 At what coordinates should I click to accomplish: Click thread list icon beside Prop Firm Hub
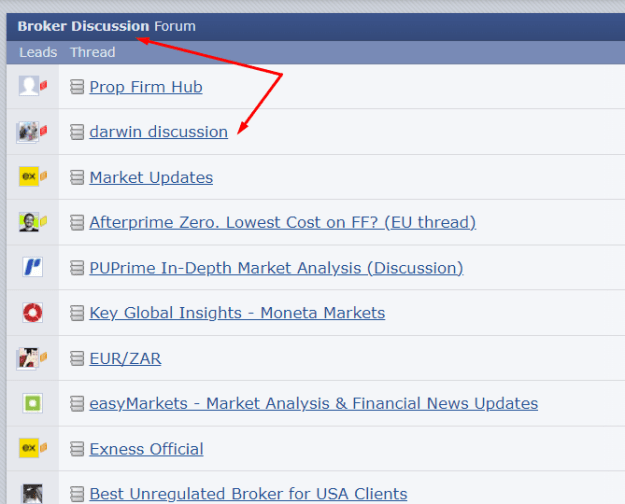coord(77,87)
